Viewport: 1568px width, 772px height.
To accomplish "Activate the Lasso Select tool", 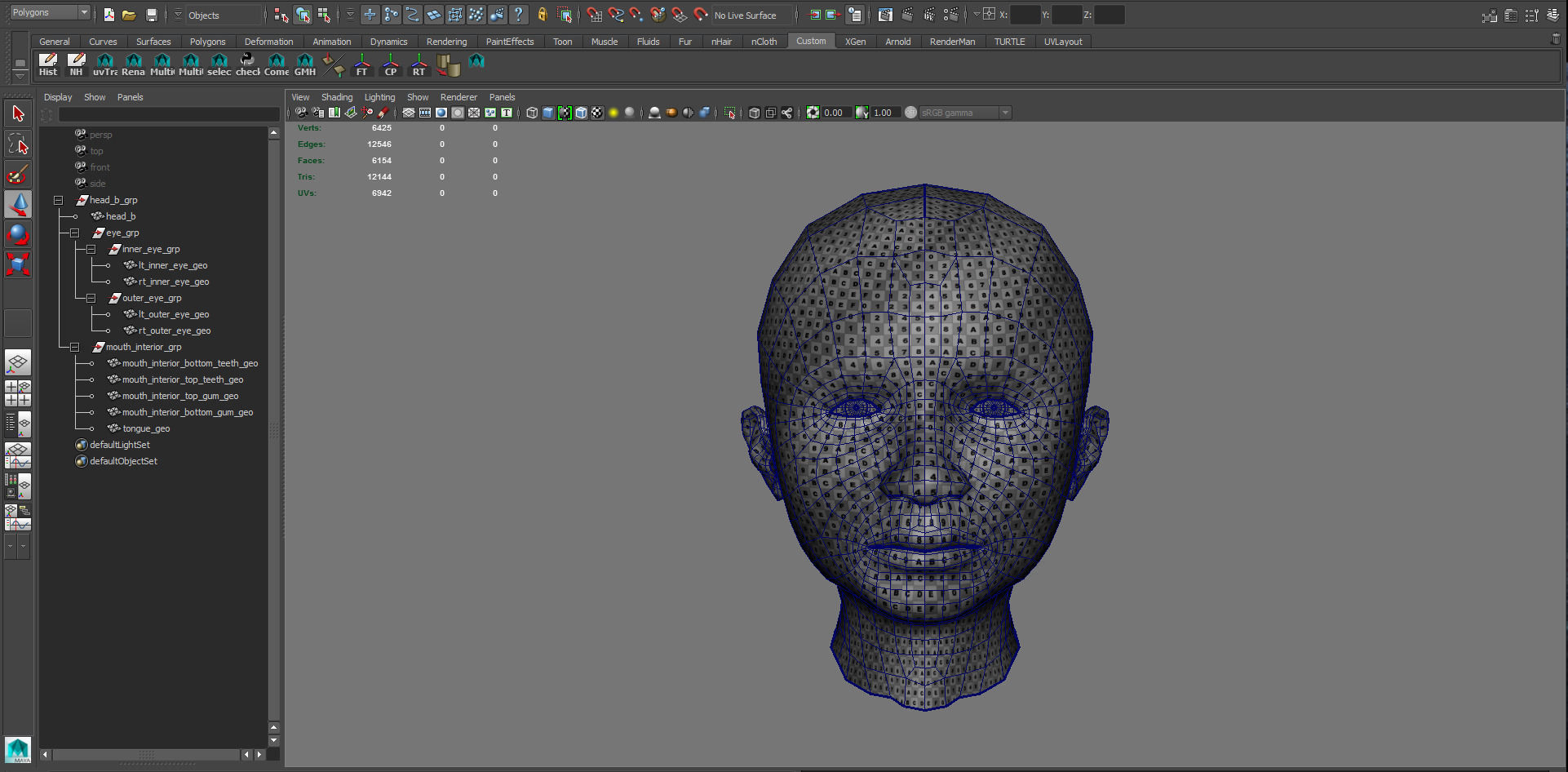I will pos(18,144).
